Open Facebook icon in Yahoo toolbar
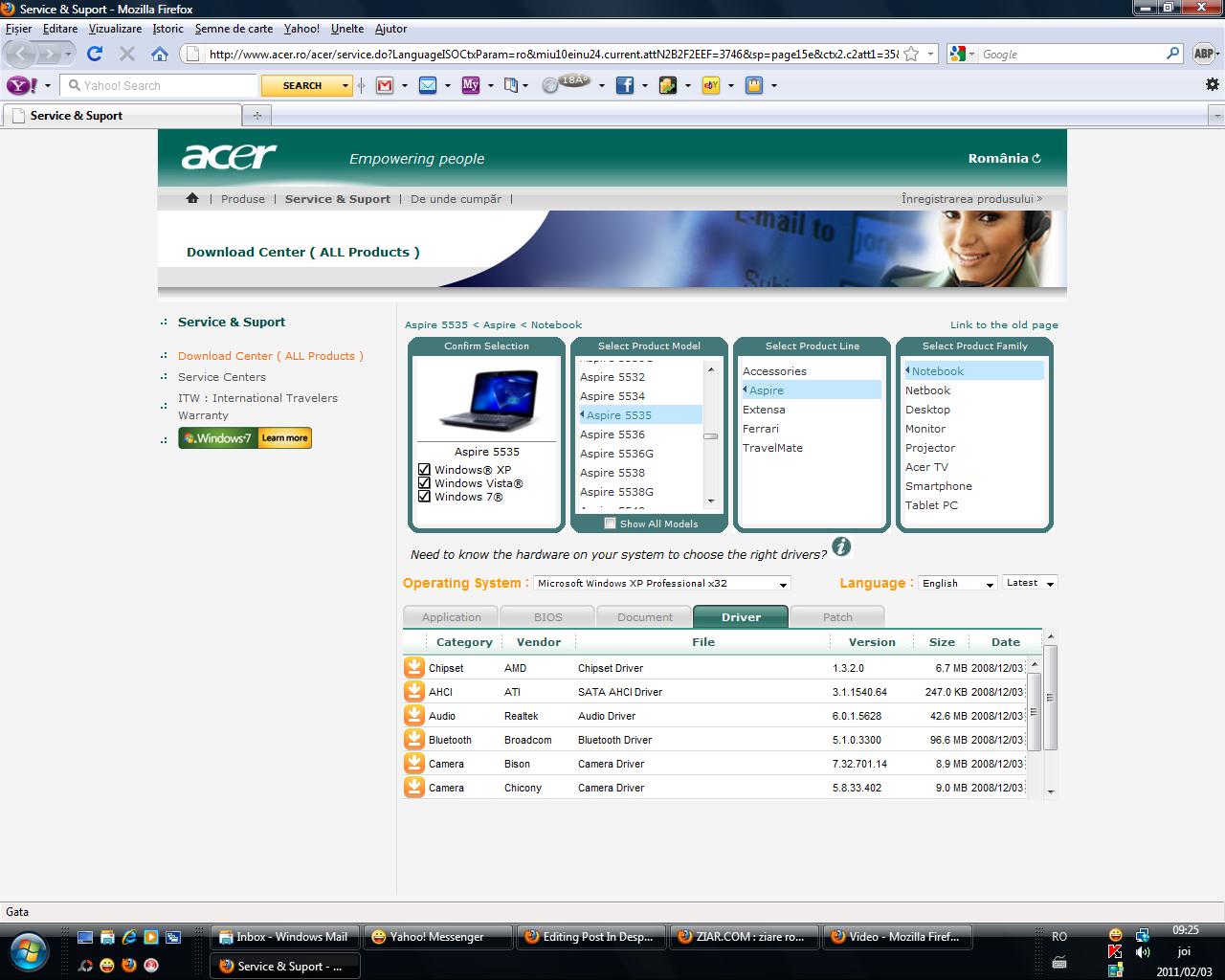Screen dimensions: 1225x980 pos(625,85)
